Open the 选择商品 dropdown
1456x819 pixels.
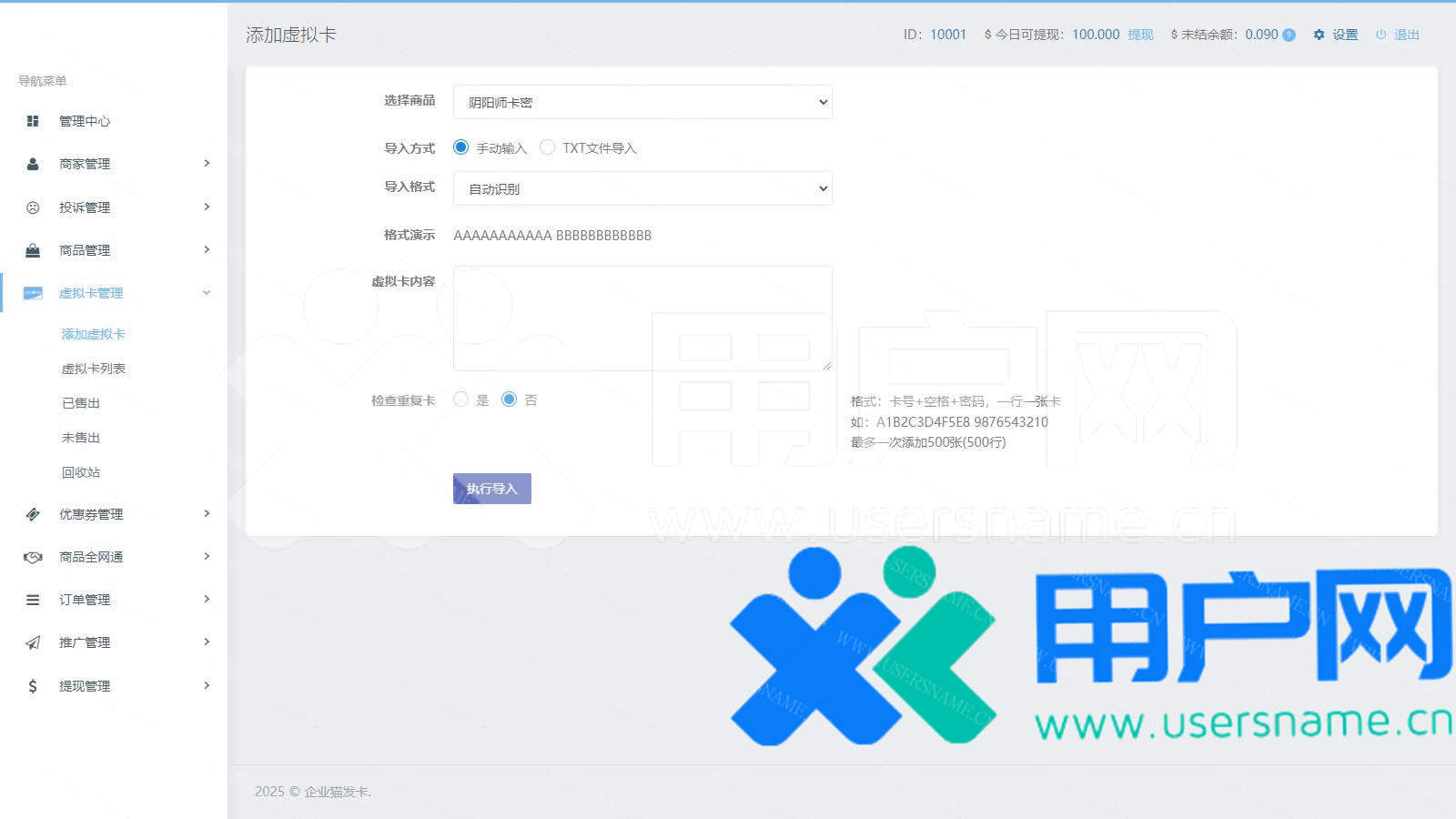642,102
